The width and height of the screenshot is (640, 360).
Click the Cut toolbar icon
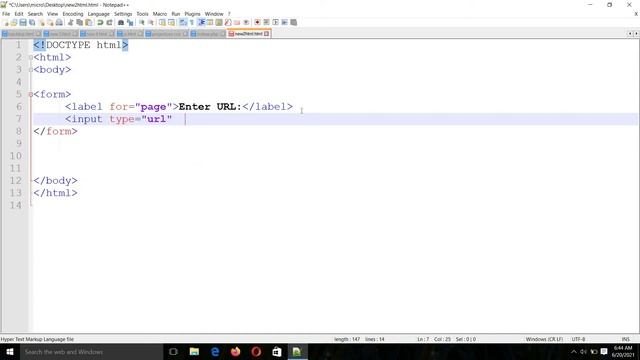pos(70,22)
